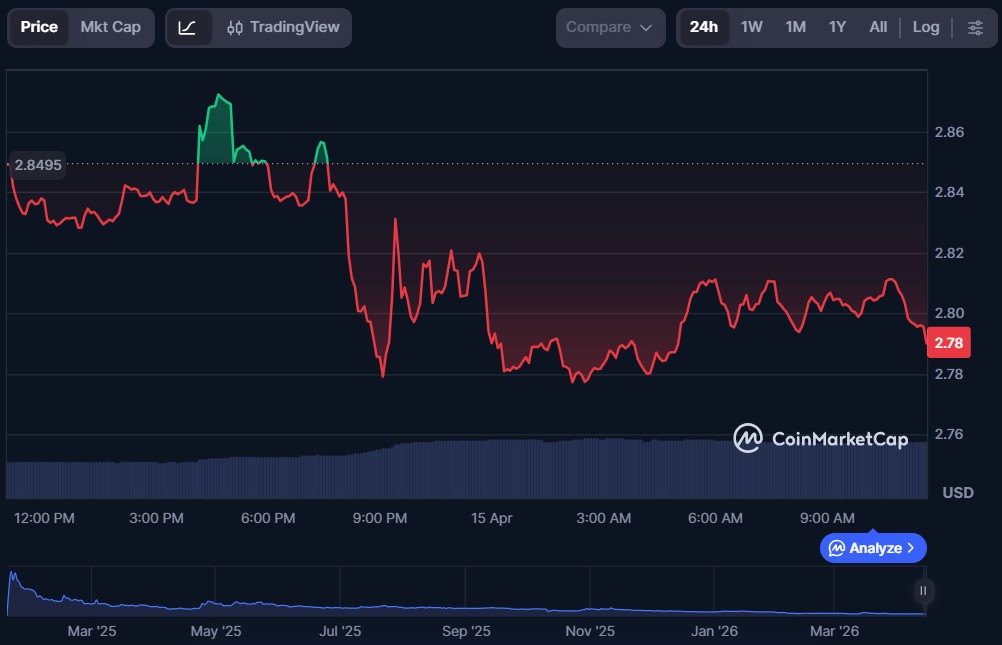Select the line chart view icon
1002x645 pixels.
pyautogui.click(x=187, y=27)
